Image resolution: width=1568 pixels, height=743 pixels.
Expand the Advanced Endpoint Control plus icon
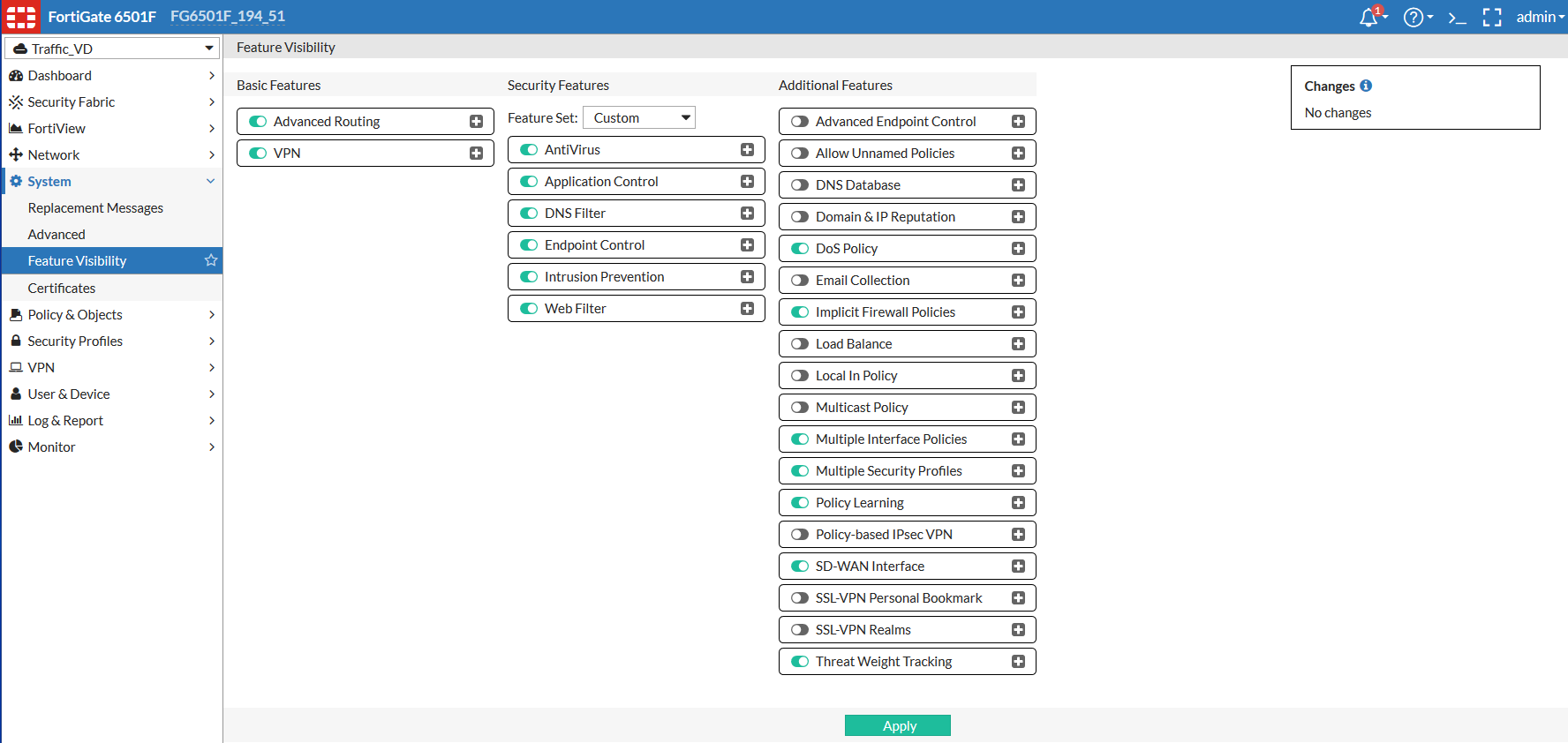(x=1018, y=122)
